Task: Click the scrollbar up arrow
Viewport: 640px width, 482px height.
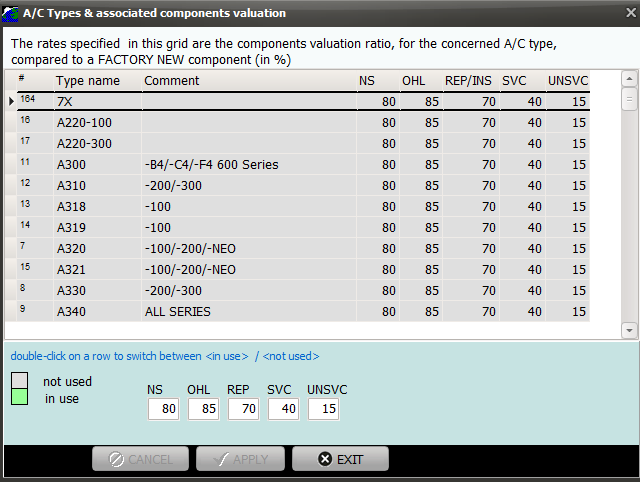Action: 629,79
